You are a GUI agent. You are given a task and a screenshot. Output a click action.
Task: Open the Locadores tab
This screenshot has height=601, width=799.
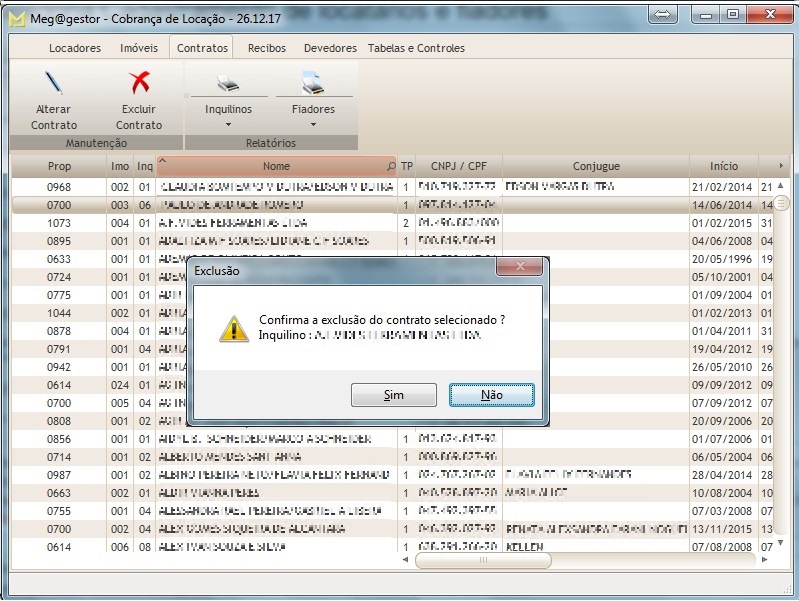75,48
